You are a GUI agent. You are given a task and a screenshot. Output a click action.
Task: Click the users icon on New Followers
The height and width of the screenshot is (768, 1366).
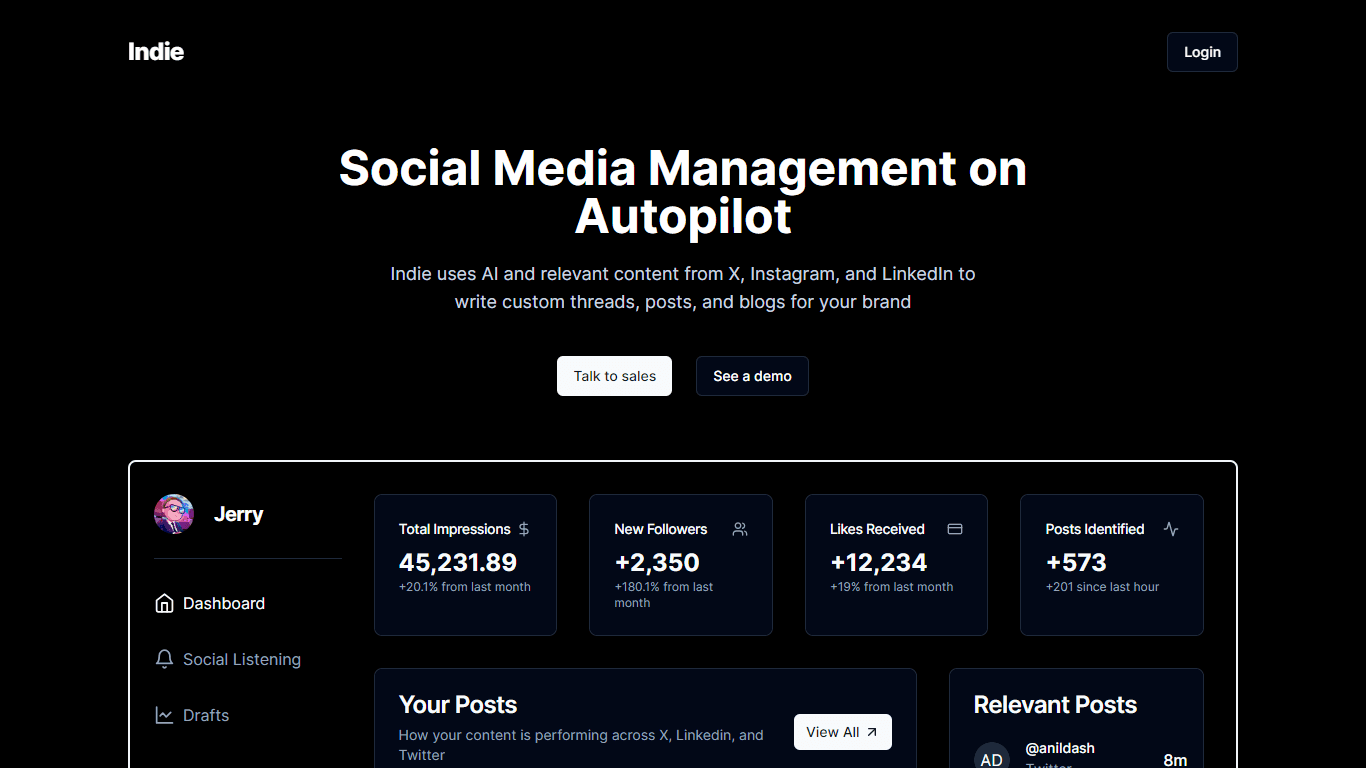click(x=740, y=529)
